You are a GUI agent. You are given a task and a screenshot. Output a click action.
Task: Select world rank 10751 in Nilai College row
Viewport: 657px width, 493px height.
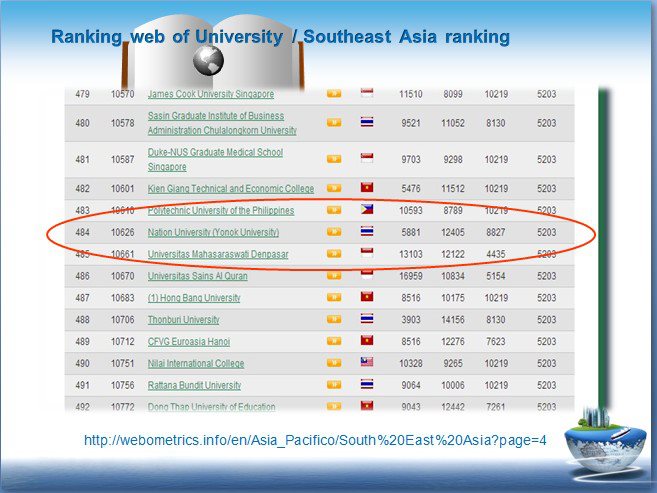coord(122,363)
